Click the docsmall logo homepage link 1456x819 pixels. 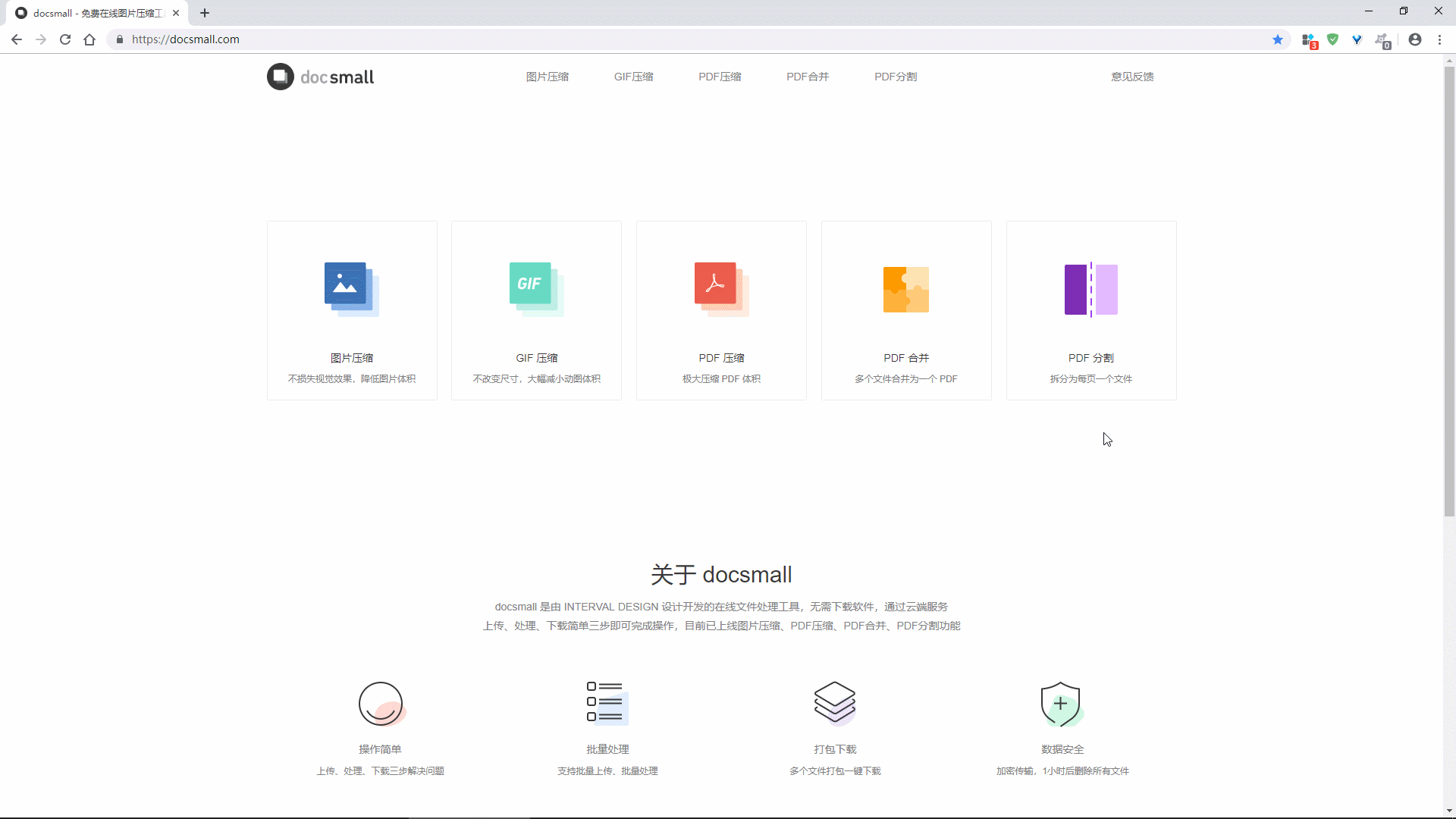320,77
